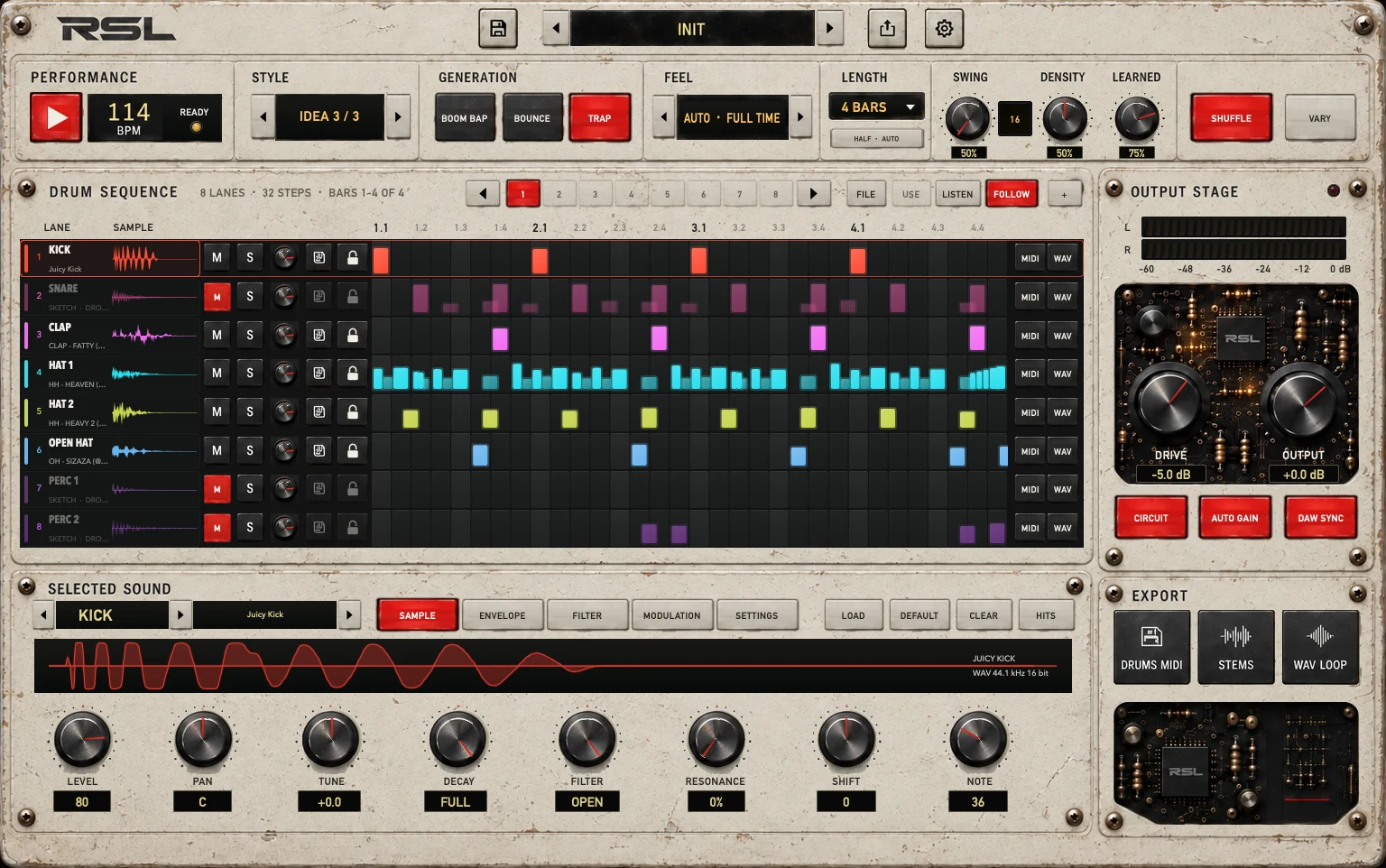Click the Vary button
Screen dimensions: 1386x868
click(x=1319, y=118)
